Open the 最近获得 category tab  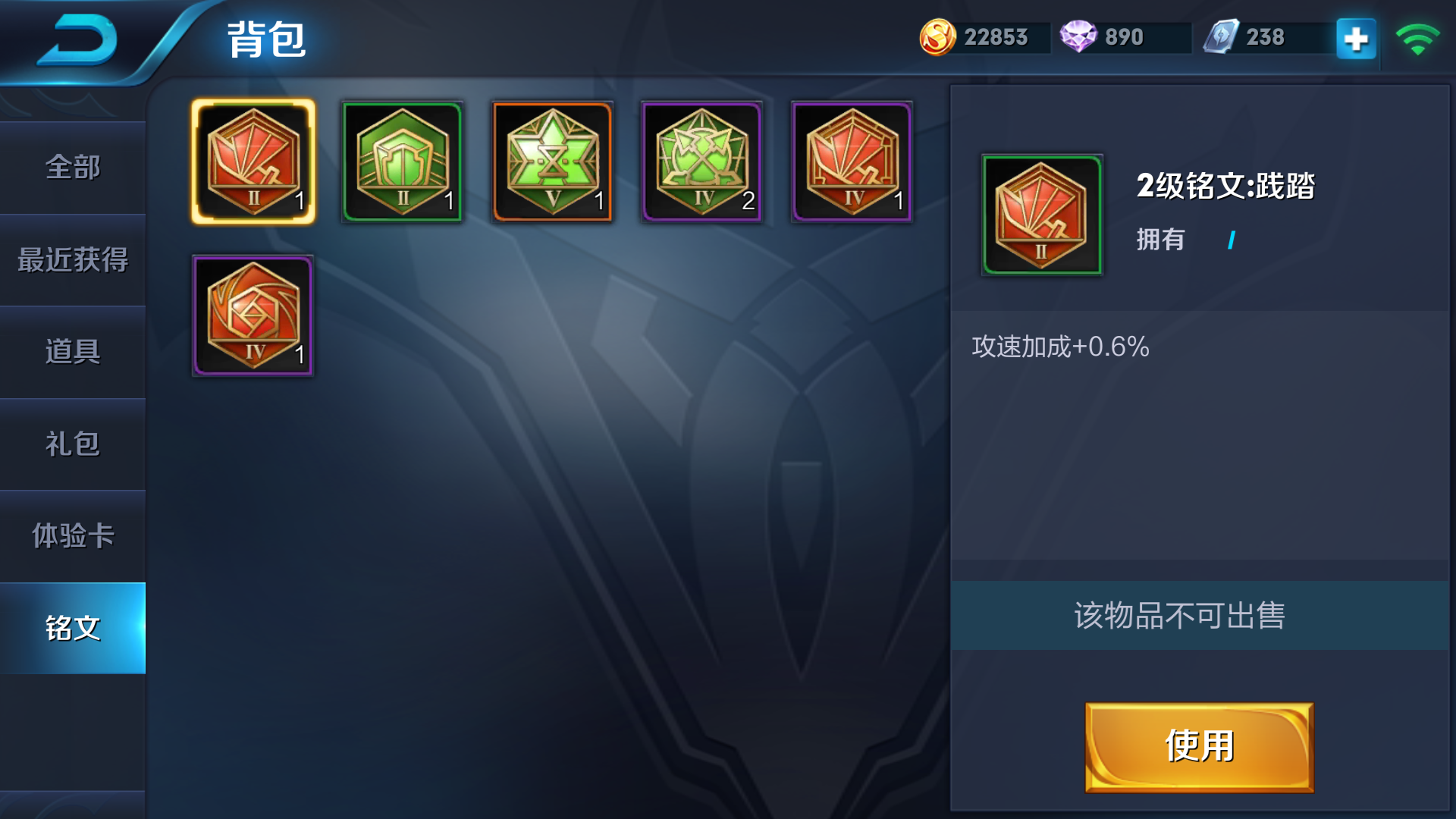point(73,260)
